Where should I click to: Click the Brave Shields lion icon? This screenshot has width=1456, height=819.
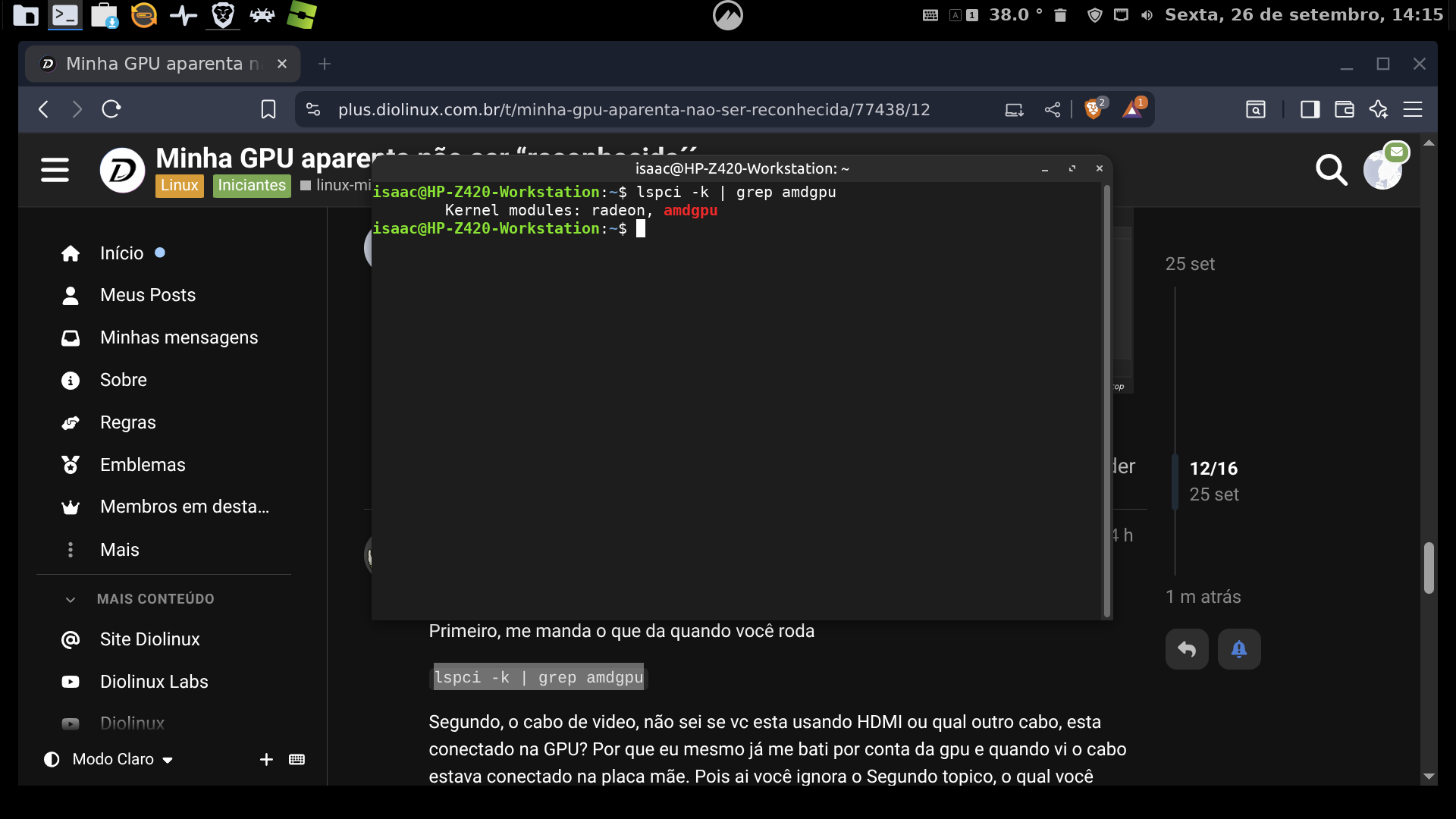[1094, 110]
